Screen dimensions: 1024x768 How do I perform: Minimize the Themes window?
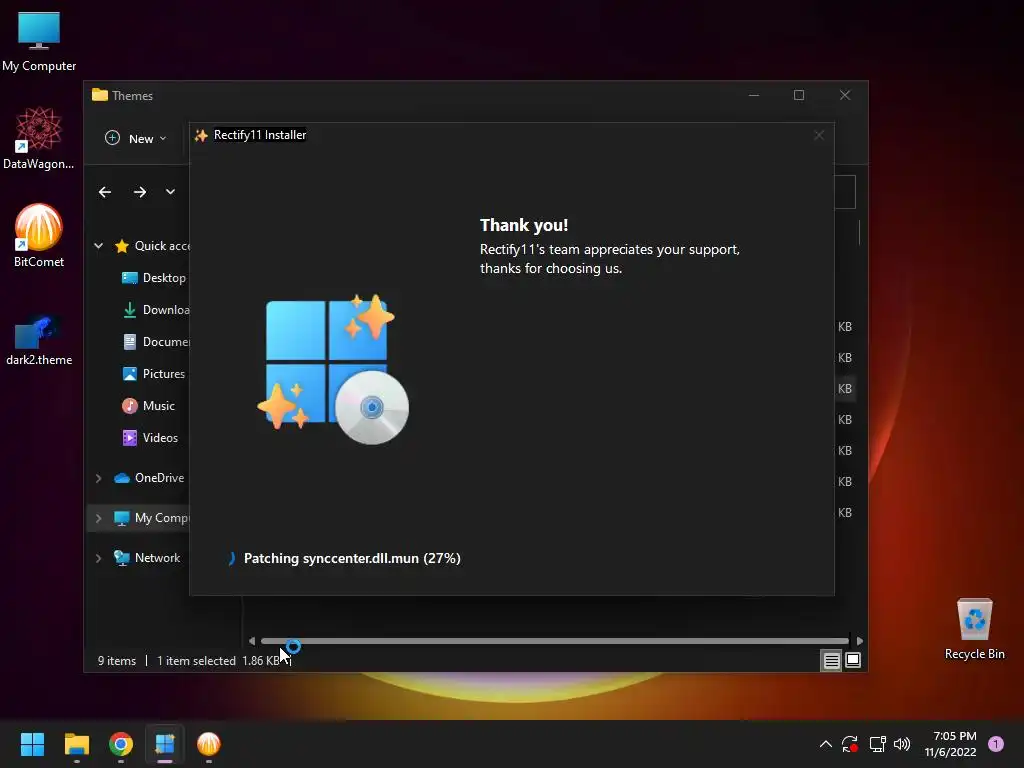point(754,95)
